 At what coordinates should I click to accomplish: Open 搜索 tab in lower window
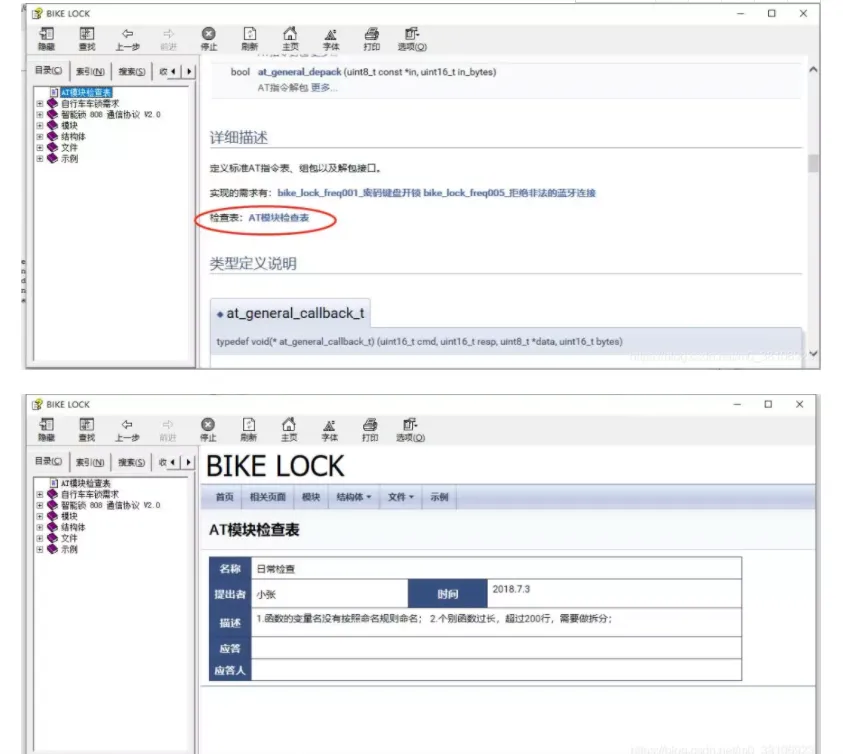132,462
